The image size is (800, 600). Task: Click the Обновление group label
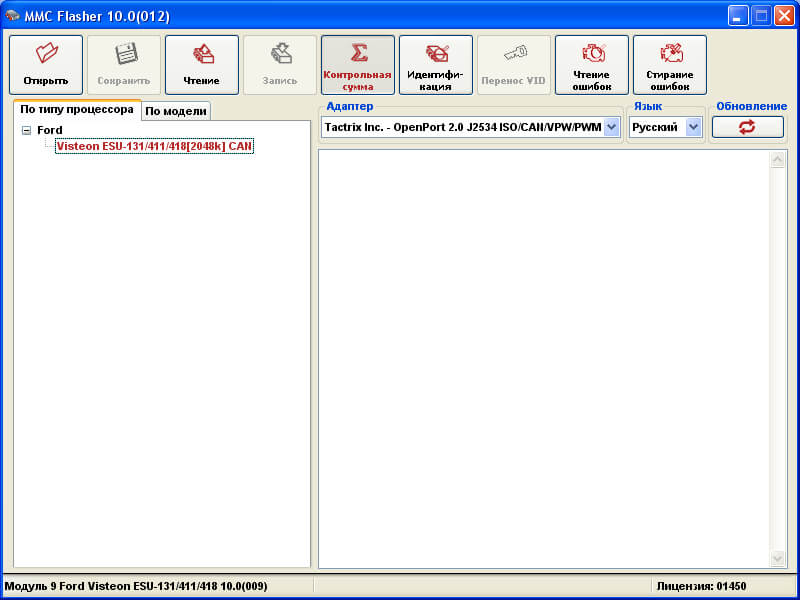(752, 106)
